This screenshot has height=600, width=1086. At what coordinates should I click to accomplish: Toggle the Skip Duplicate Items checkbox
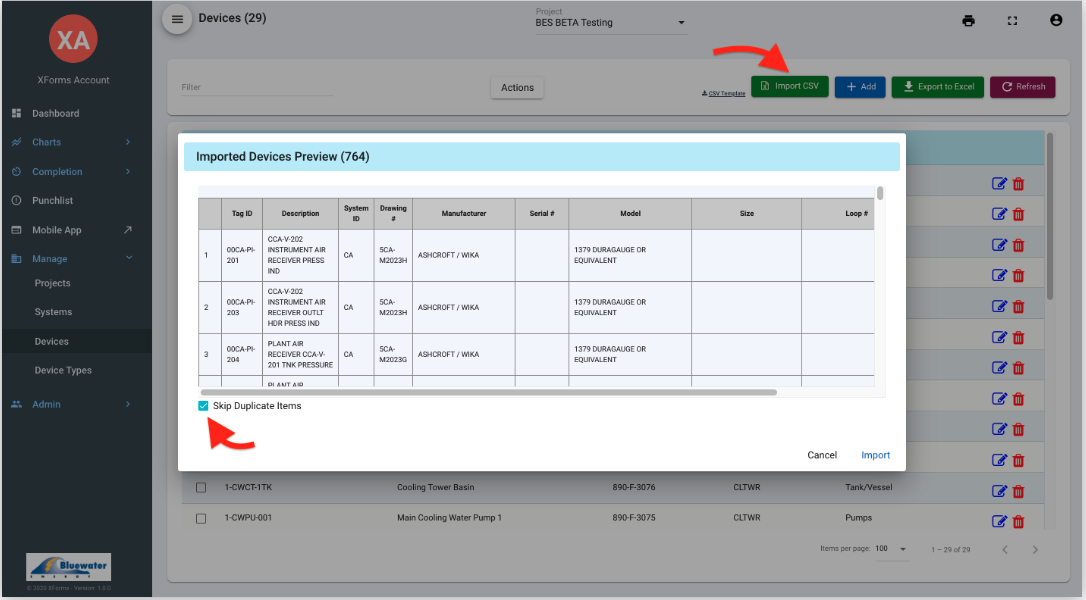[x=197, y=406]
